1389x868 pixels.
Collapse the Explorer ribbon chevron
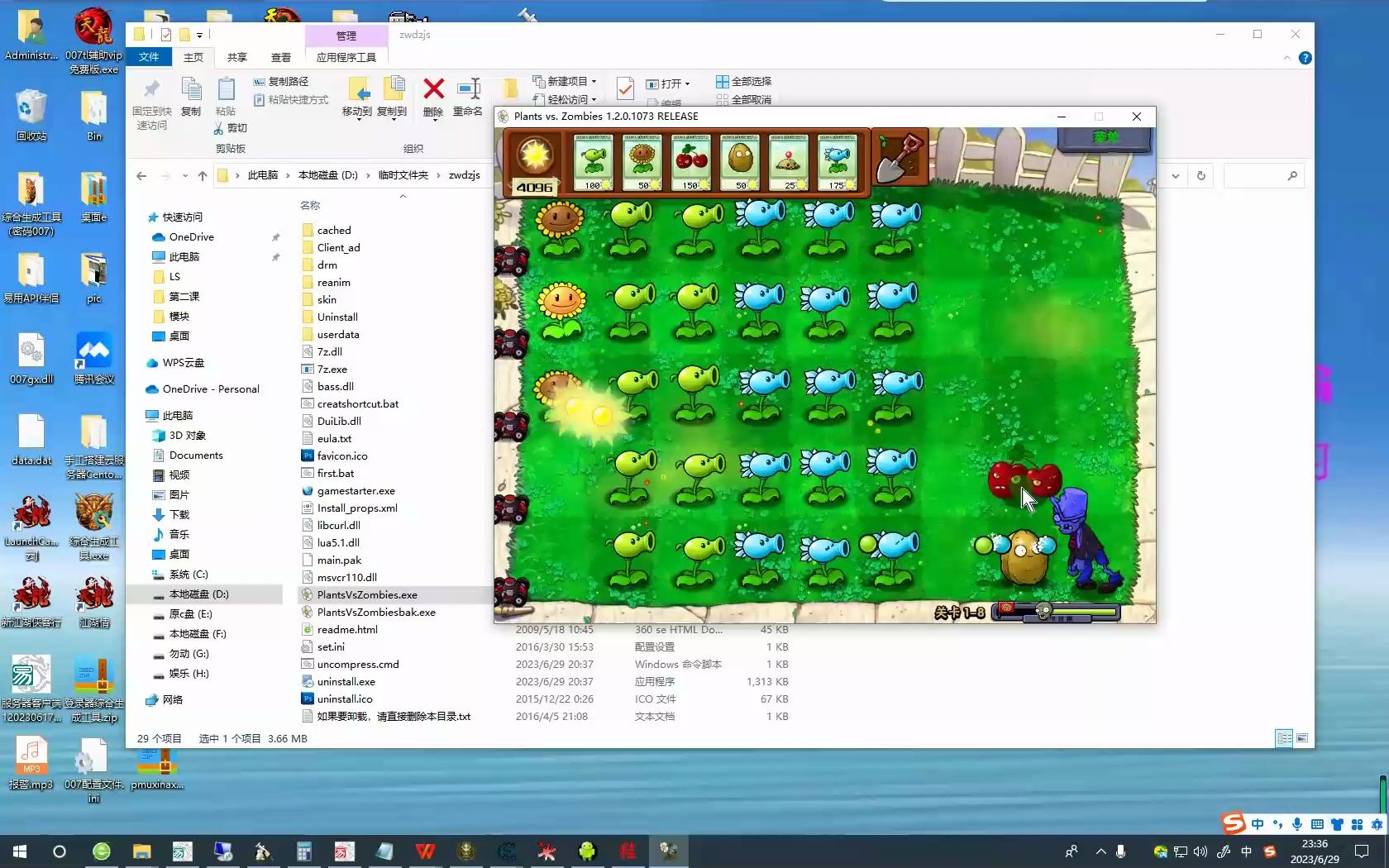click(1286, 58)
